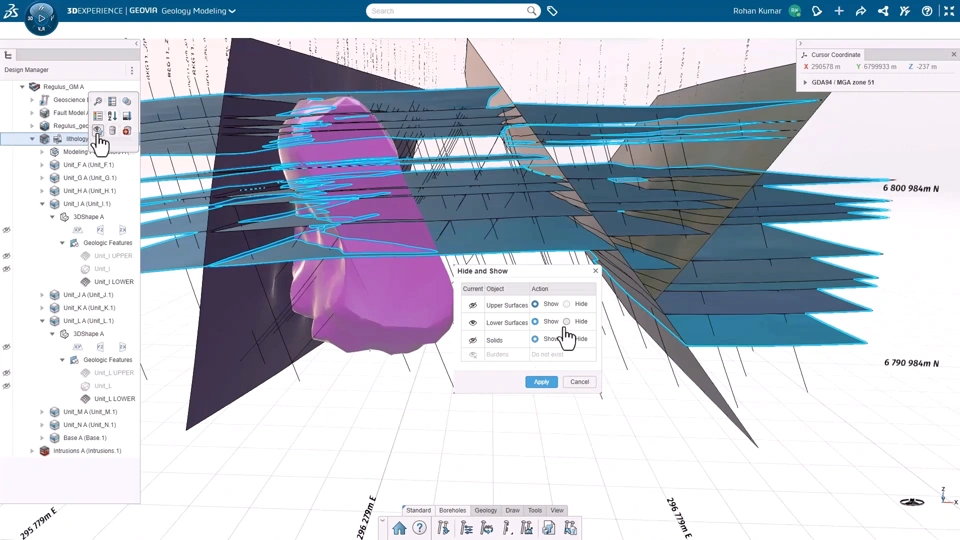Screen dimensions: 960x540
Task: Collapse Geologic Features under Unit_L A
Action: (62, 360)
